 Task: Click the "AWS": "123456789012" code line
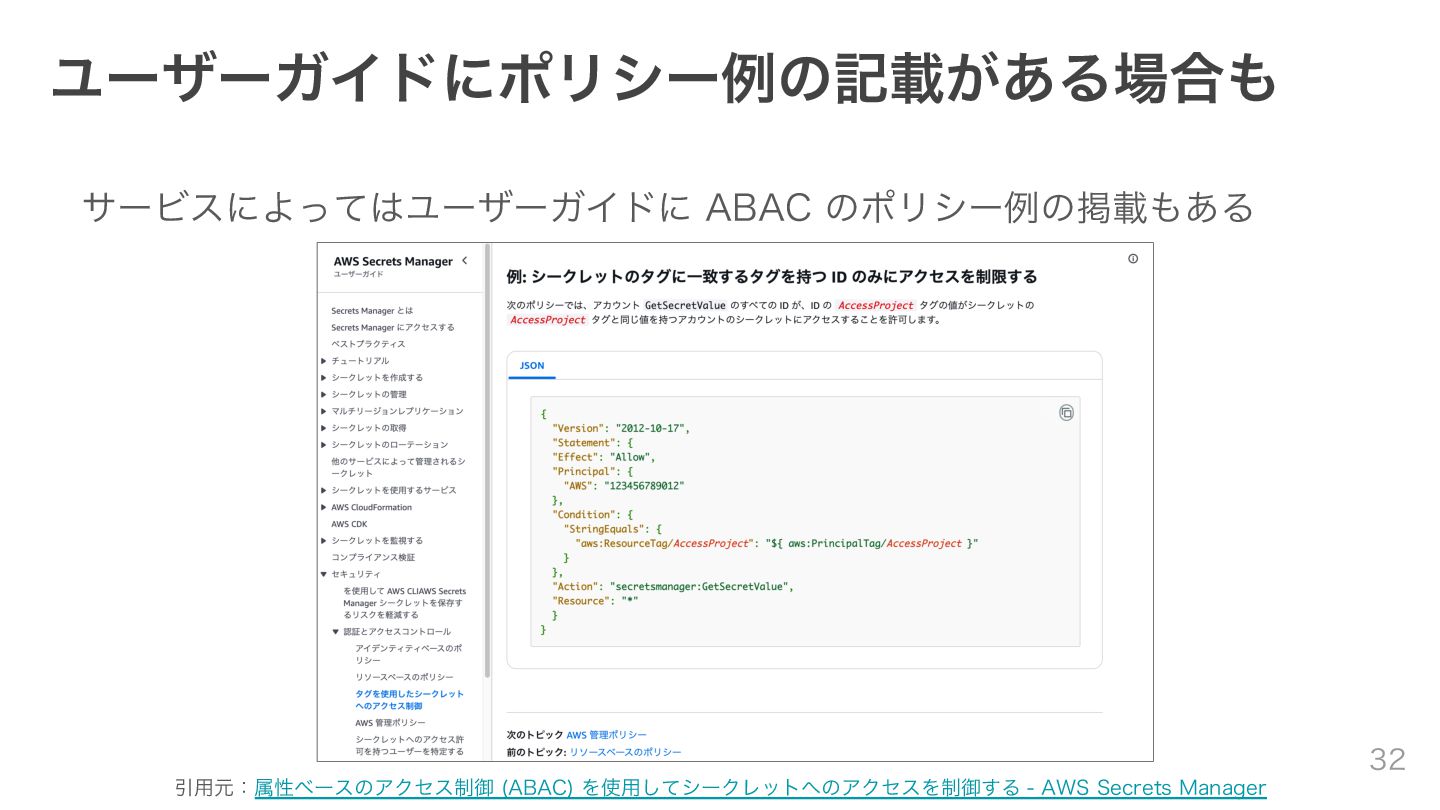click(x=624, y=486)
